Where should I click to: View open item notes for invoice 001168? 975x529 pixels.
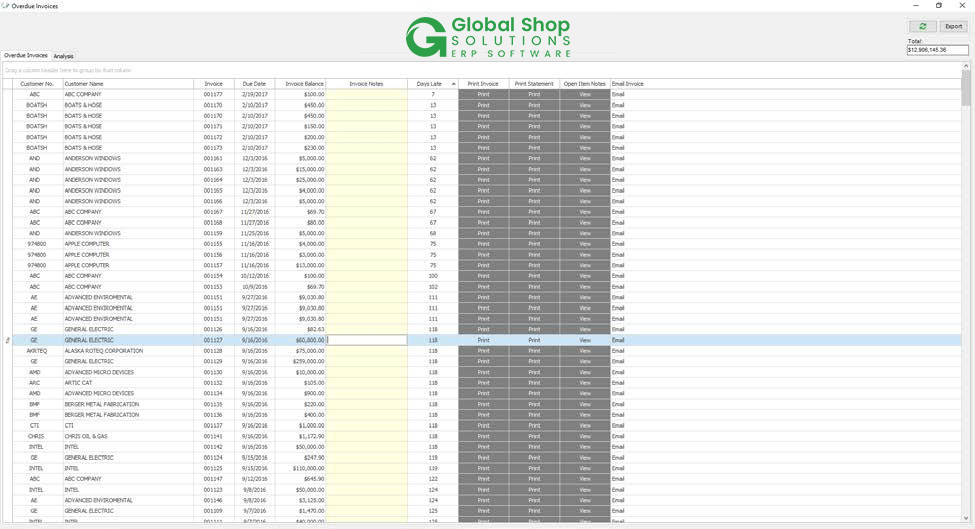[x=585, y=223]
